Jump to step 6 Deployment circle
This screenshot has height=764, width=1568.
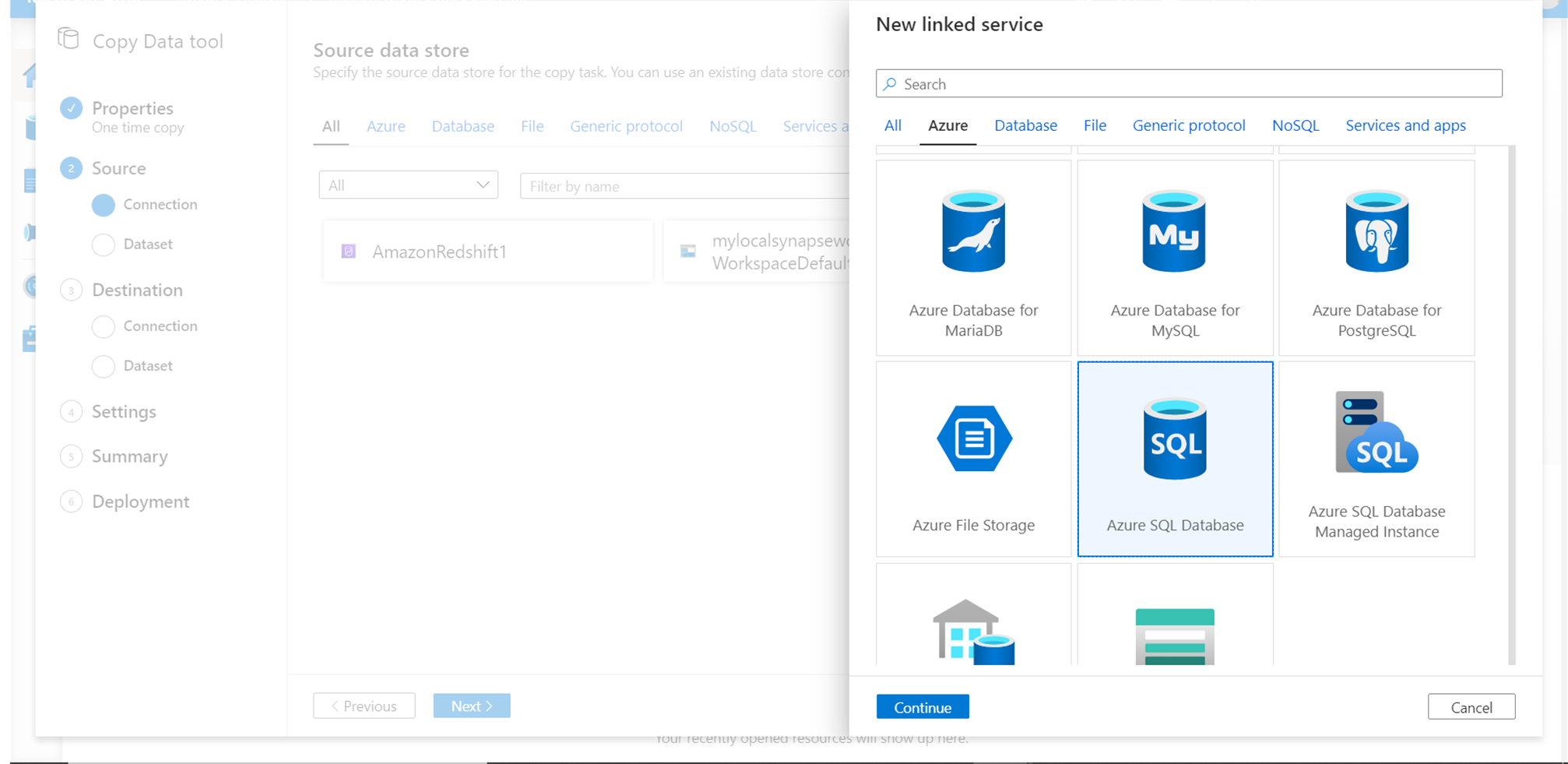click(x=72, y=502)
